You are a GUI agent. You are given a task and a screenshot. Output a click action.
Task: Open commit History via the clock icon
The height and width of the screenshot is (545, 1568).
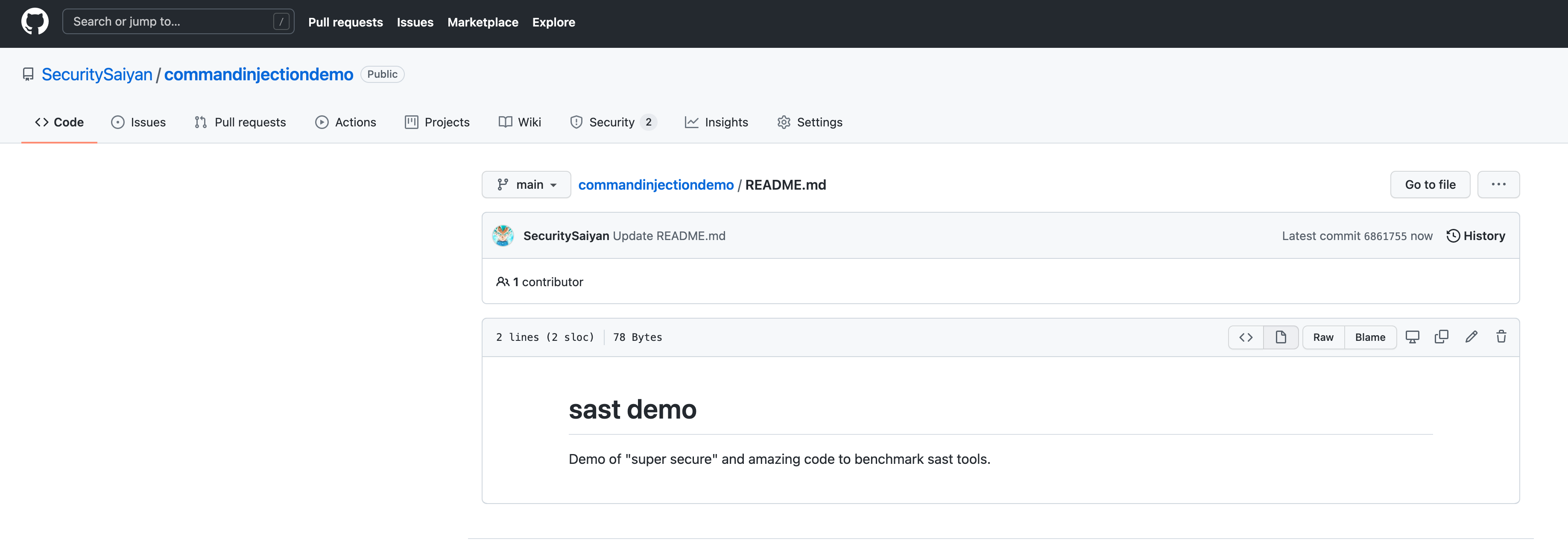(1454, 236)
